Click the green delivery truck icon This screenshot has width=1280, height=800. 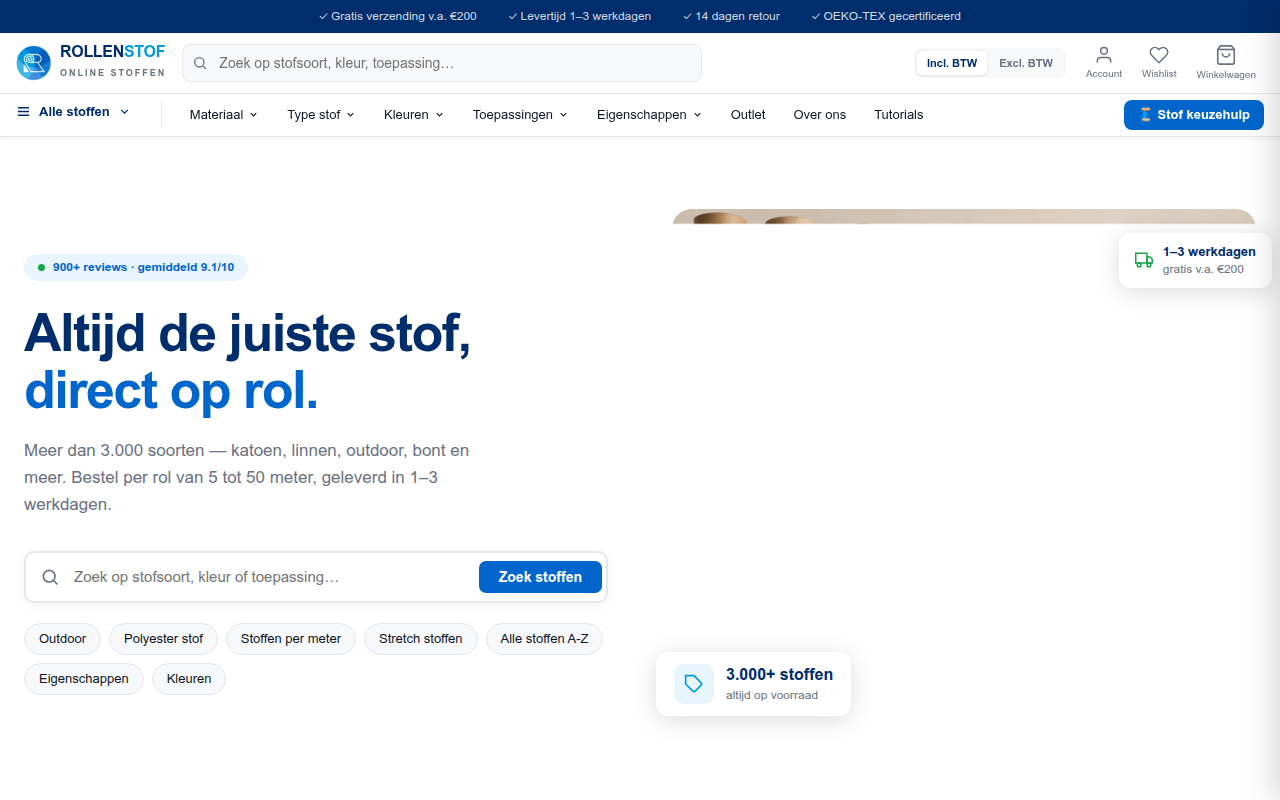point(1144,260)
